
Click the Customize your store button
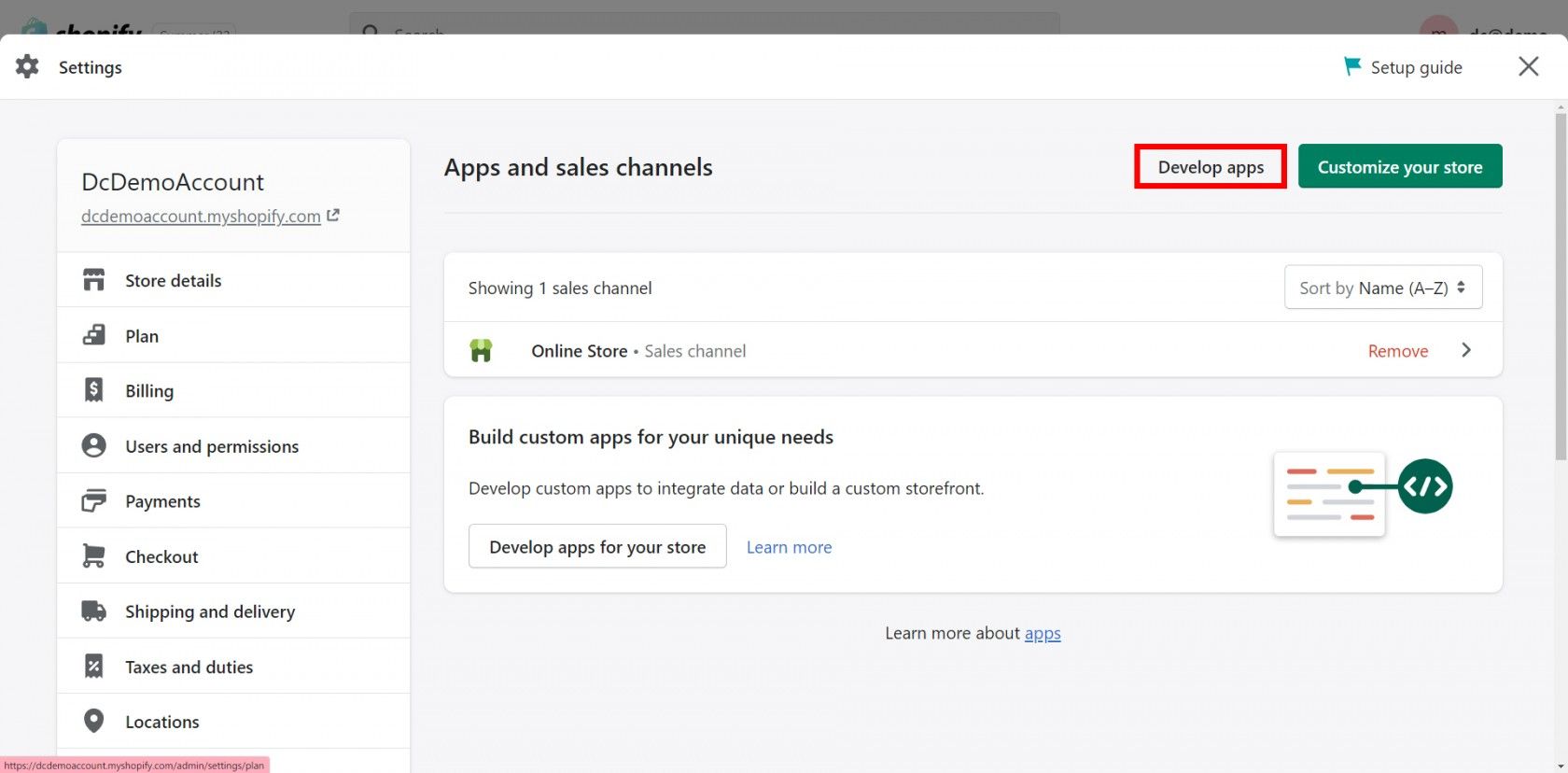point(1399,167)
